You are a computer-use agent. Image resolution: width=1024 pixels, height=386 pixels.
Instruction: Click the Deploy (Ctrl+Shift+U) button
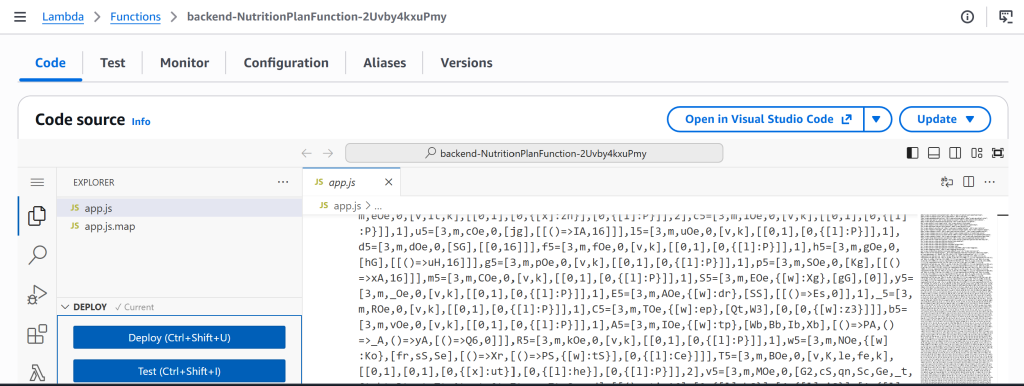(179, 338)
